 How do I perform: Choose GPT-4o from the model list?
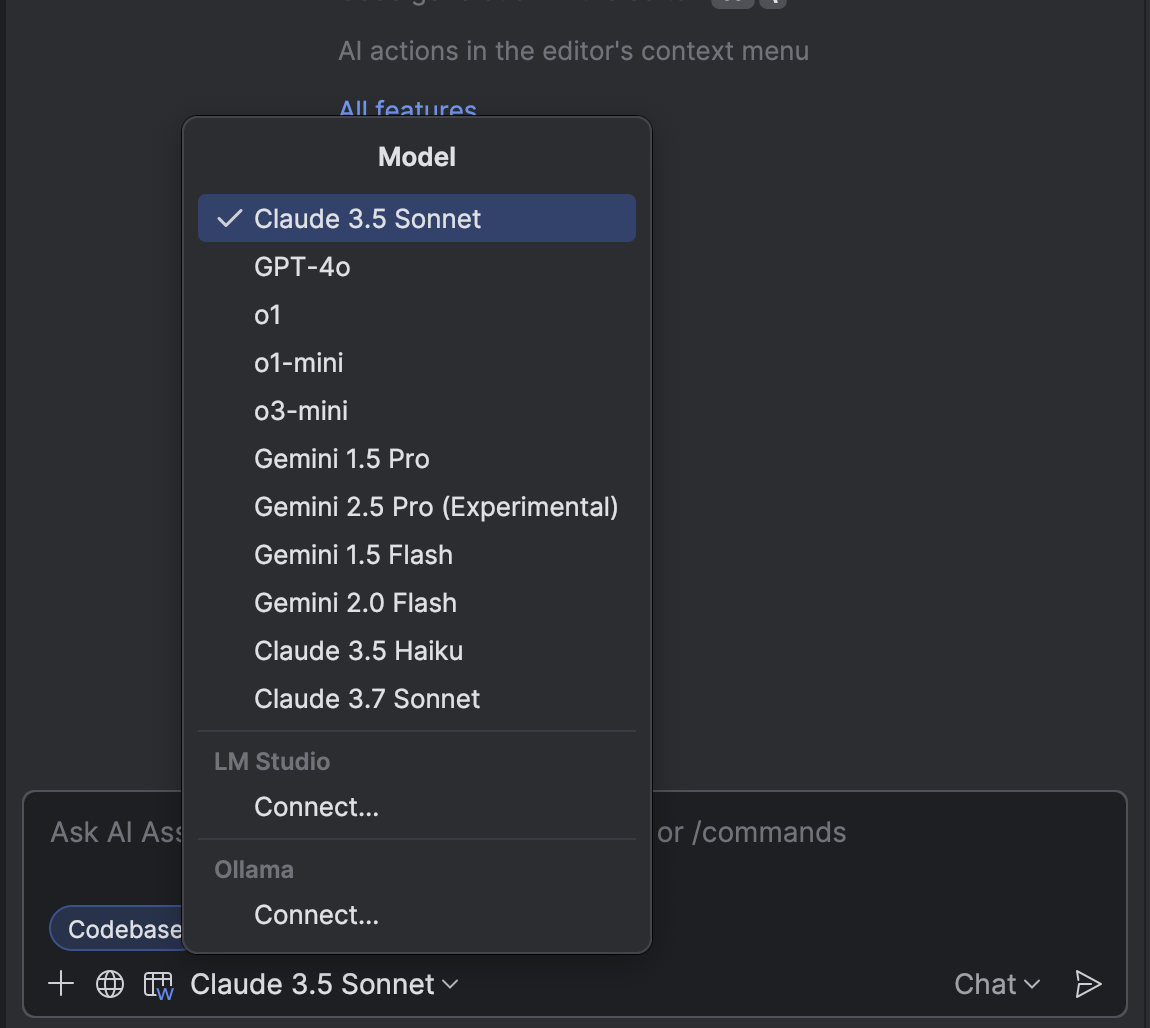pyautogui.click(x=302, y=267)
